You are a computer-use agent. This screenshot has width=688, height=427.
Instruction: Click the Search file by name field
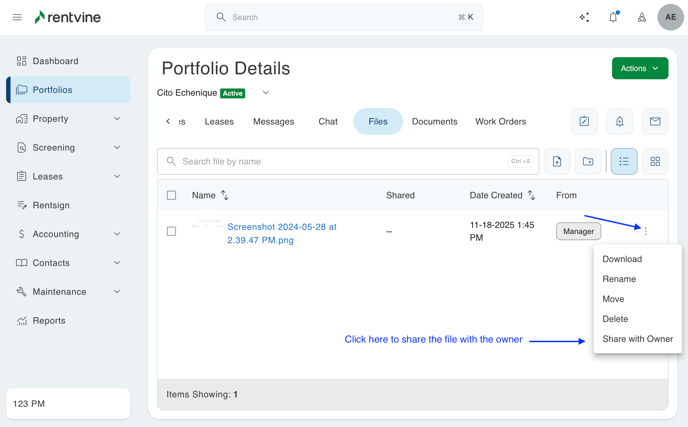pos(340,161)
